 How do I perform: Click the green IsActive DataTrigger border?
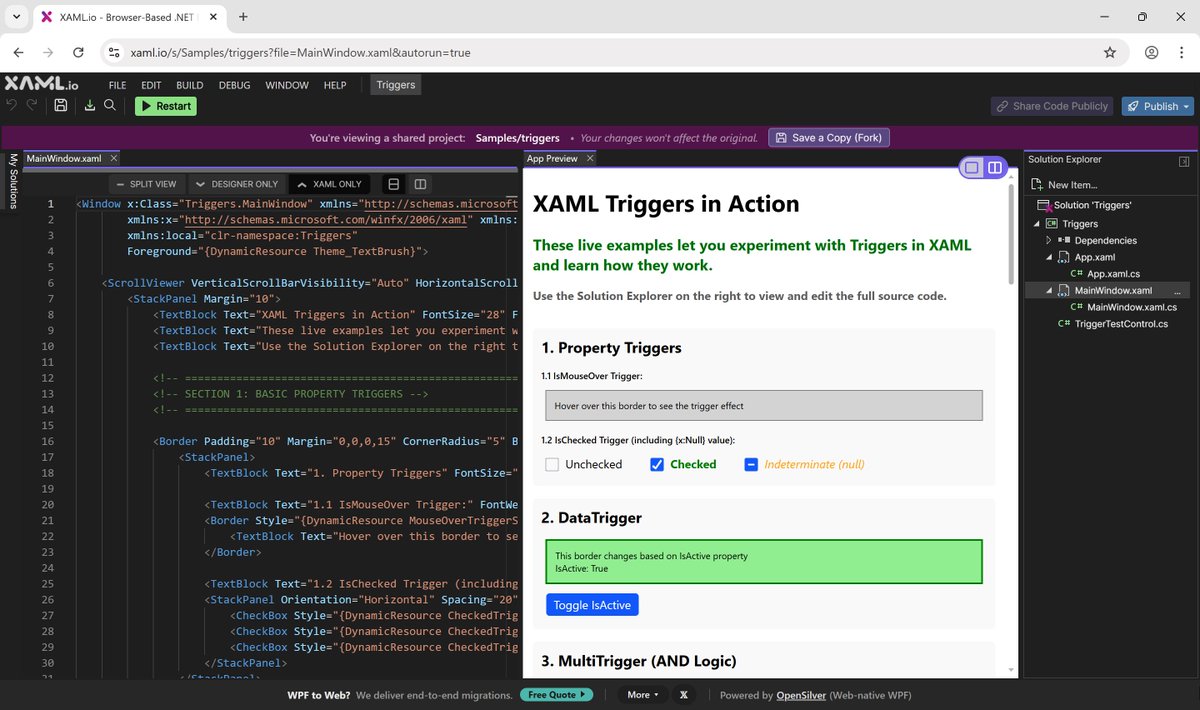pos(764,562)
